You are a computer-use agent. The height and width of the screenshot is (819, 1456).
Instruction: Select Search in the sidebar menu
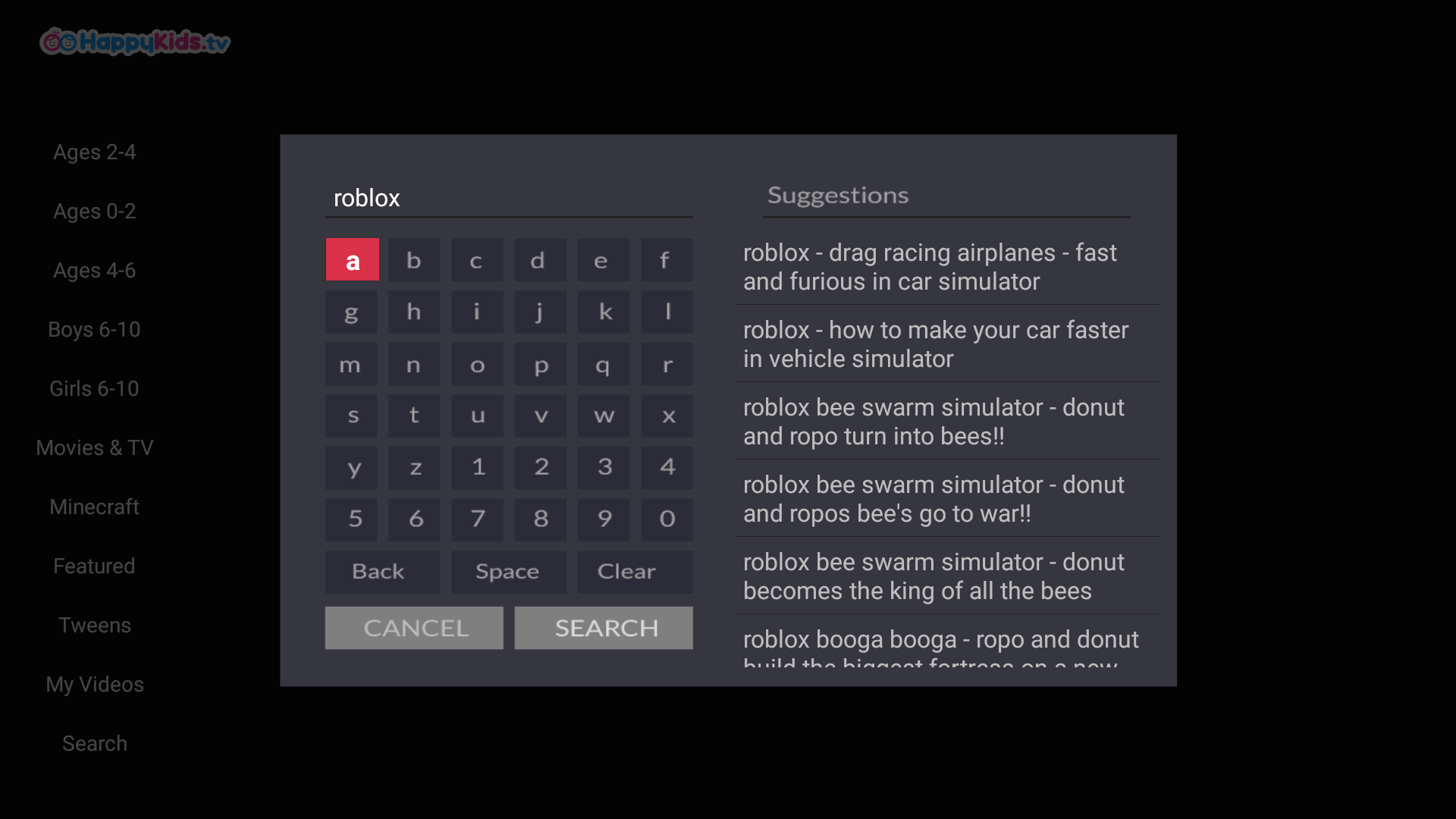[x=95, y=744]
